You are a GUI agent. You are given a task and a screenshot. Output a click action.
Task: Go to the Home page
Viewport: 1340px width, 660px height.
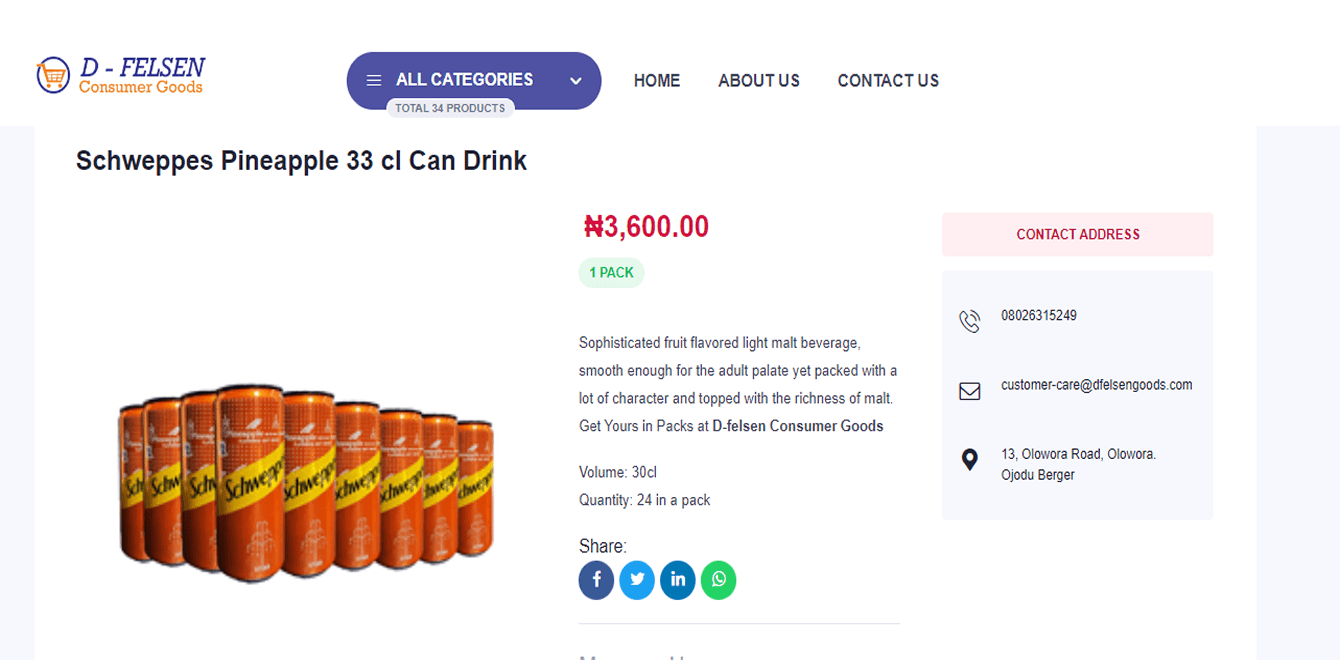(657, 81)
